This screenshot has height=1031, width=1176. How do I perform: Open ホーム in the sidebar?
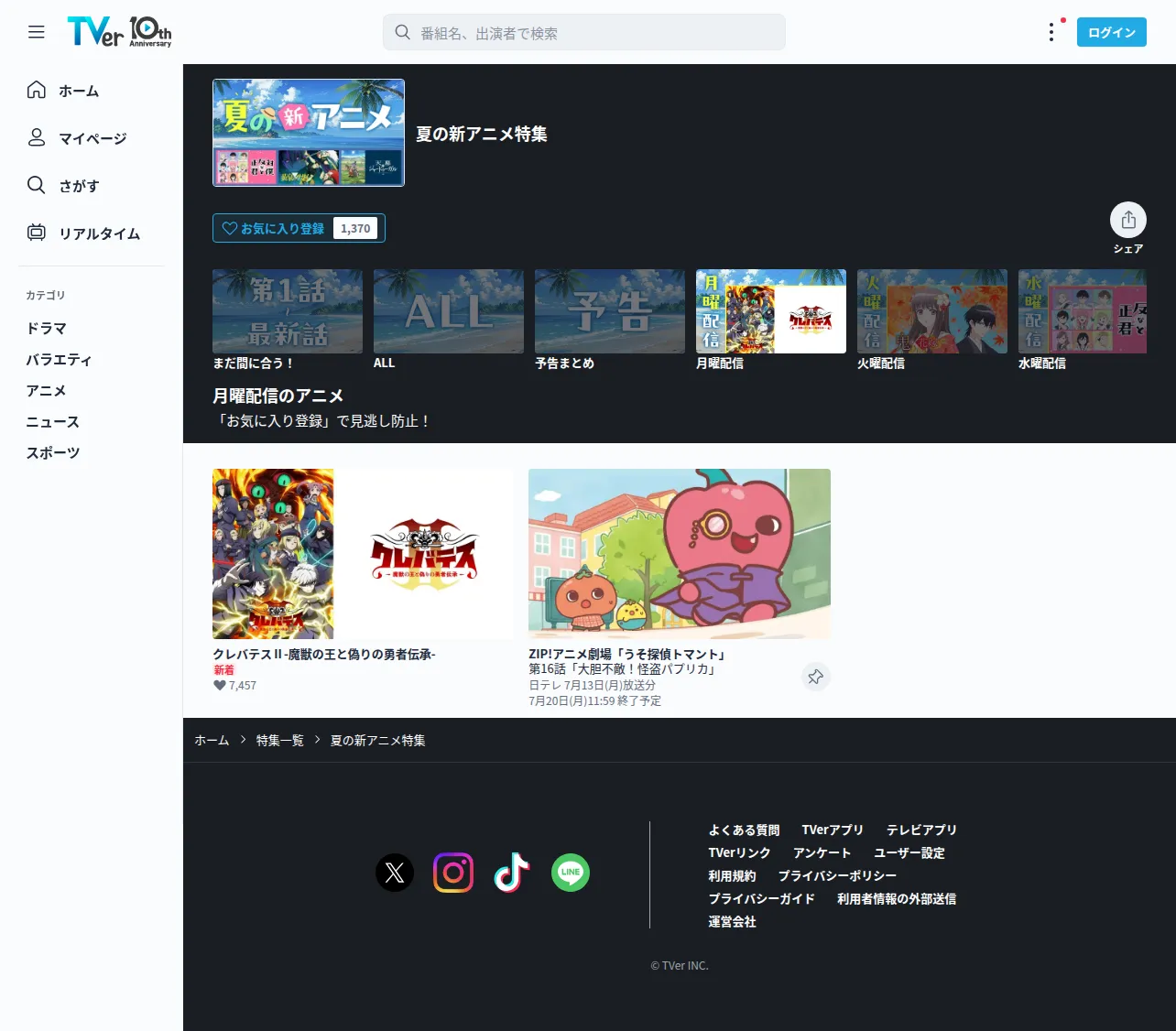[x=79, y=91]
